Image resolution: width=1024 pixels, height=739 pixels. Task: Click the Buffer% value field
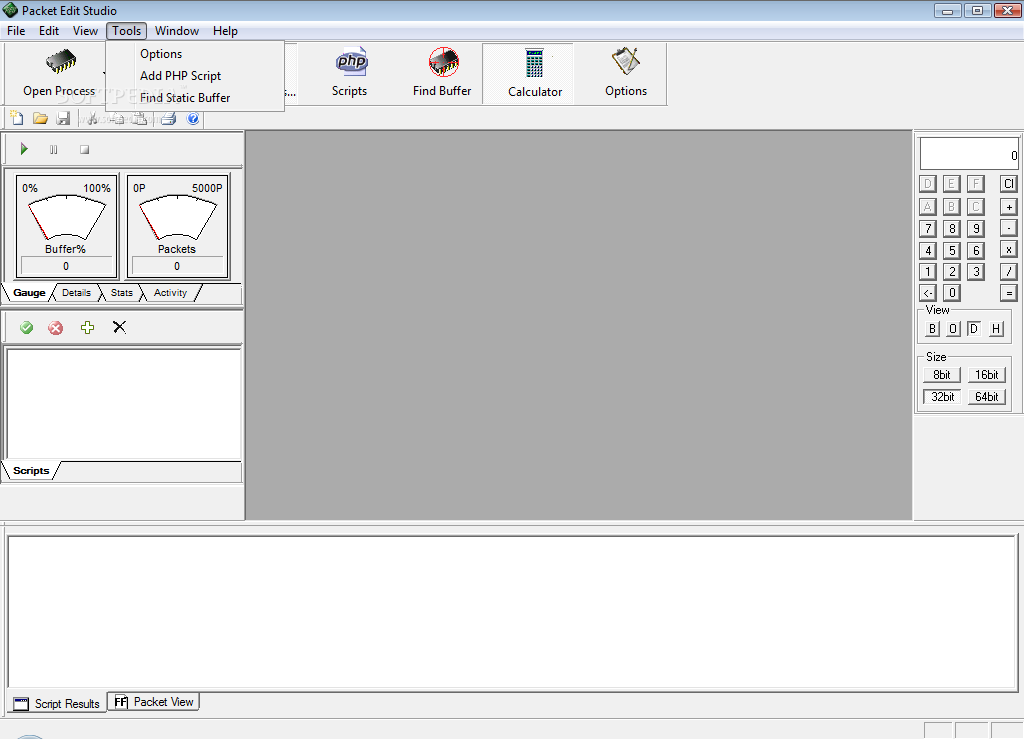[66, 266]
